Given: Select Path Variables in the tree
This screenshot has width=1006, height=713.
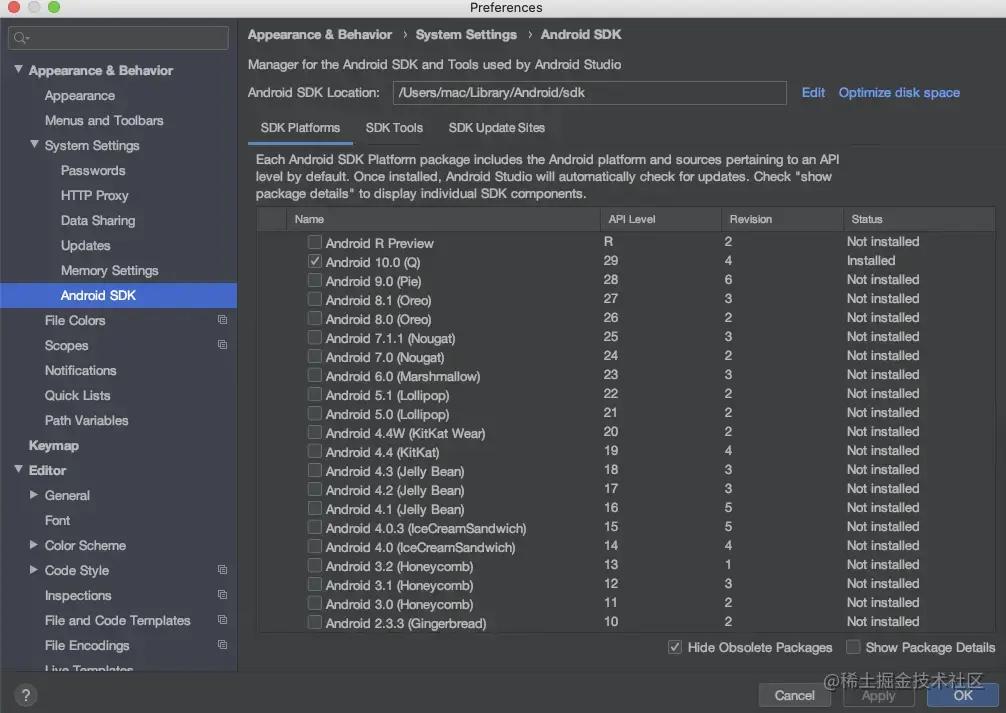Looking at the screenshot, I should (86, 420).
